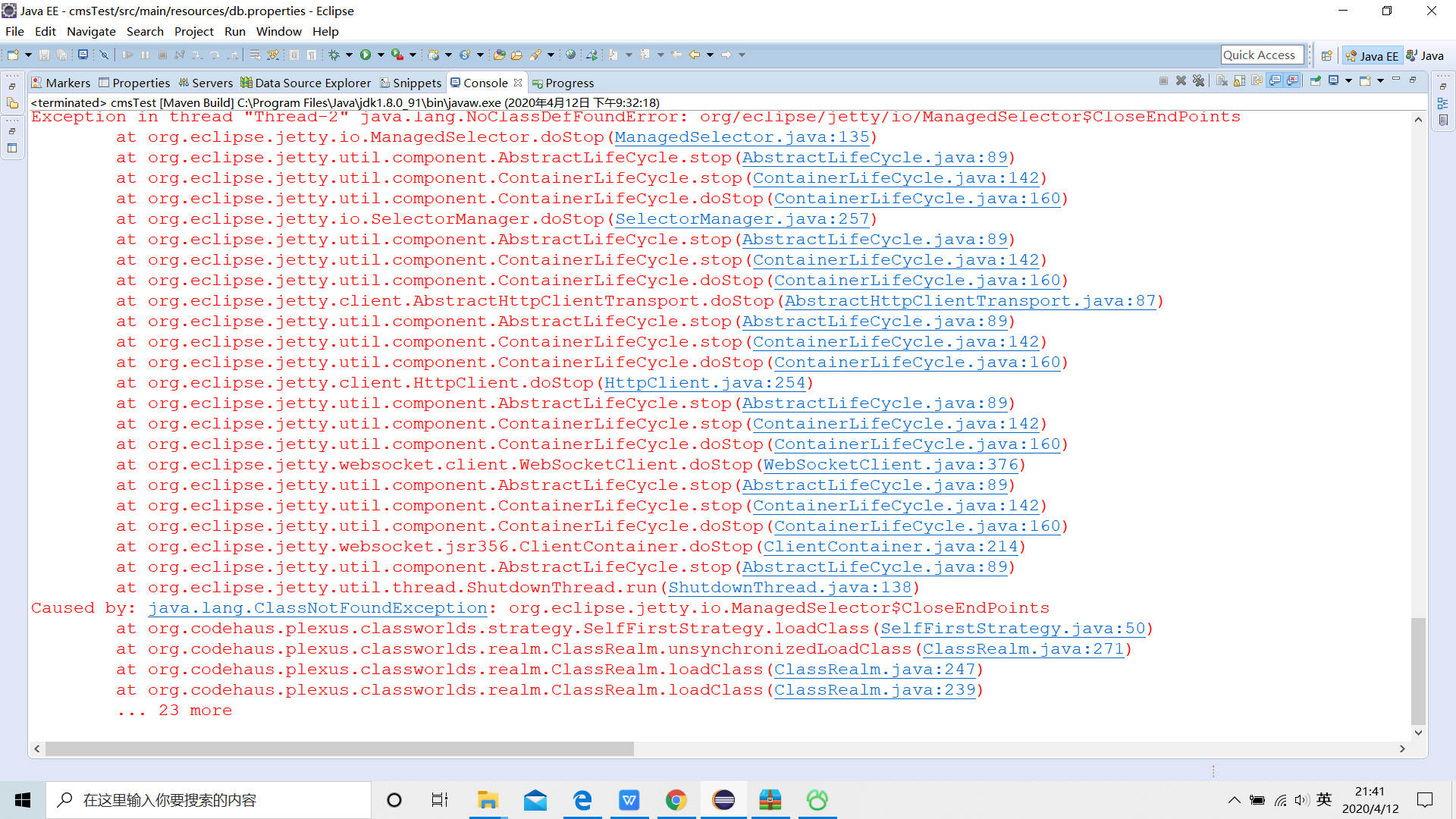The width and height of the screenshot is (1456, 819).
Task: Switch to the Progress tab
Action: (x=563, y=83)
